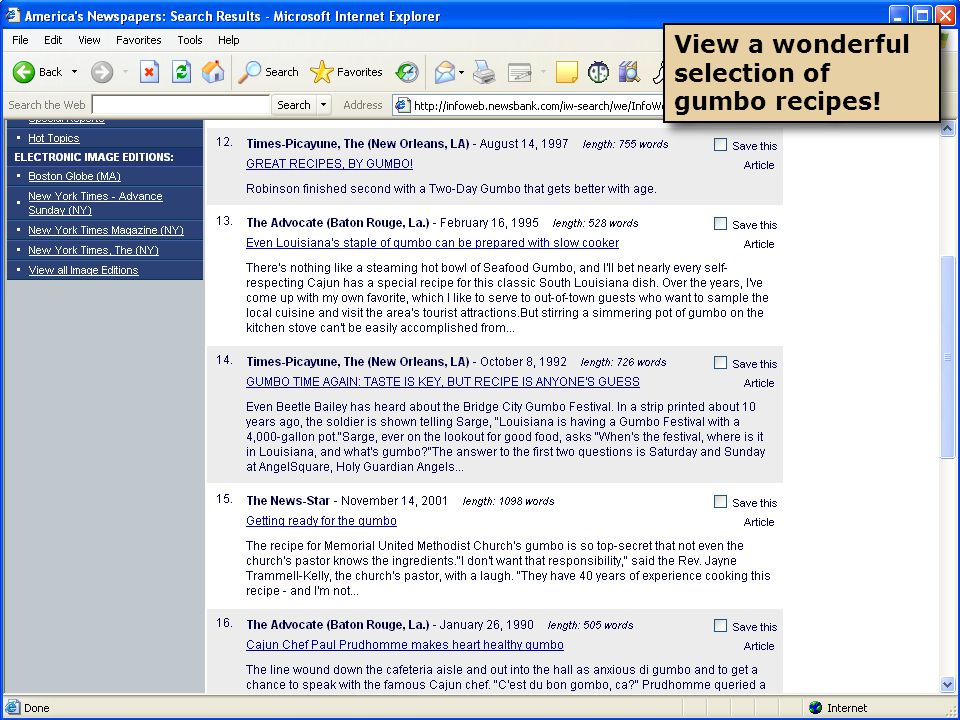Click the IE page icon in the status bar
Screen dimensions: 960x720
[12, 707]
